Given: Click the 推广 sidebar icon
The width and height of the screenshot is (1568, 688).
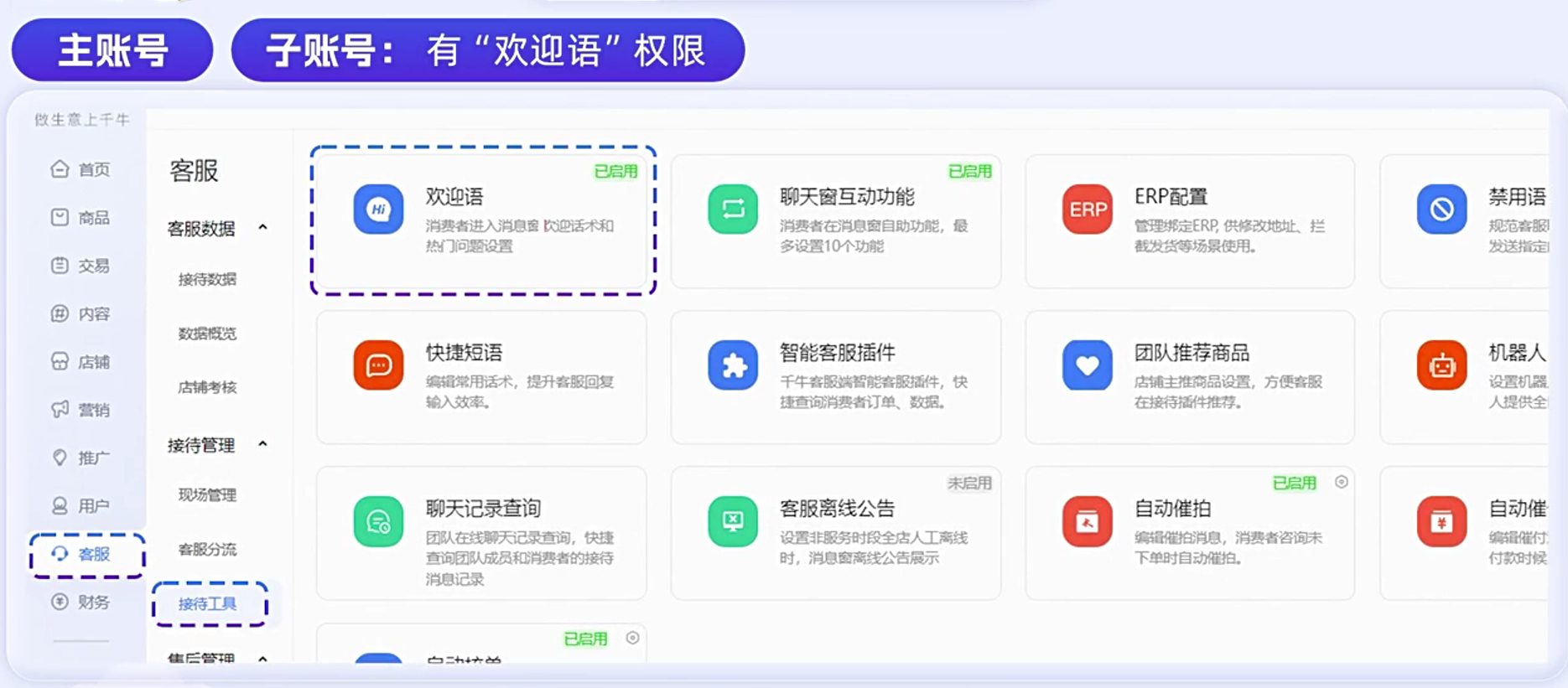Looking at the screenshot, I should (x=60, y=458).
